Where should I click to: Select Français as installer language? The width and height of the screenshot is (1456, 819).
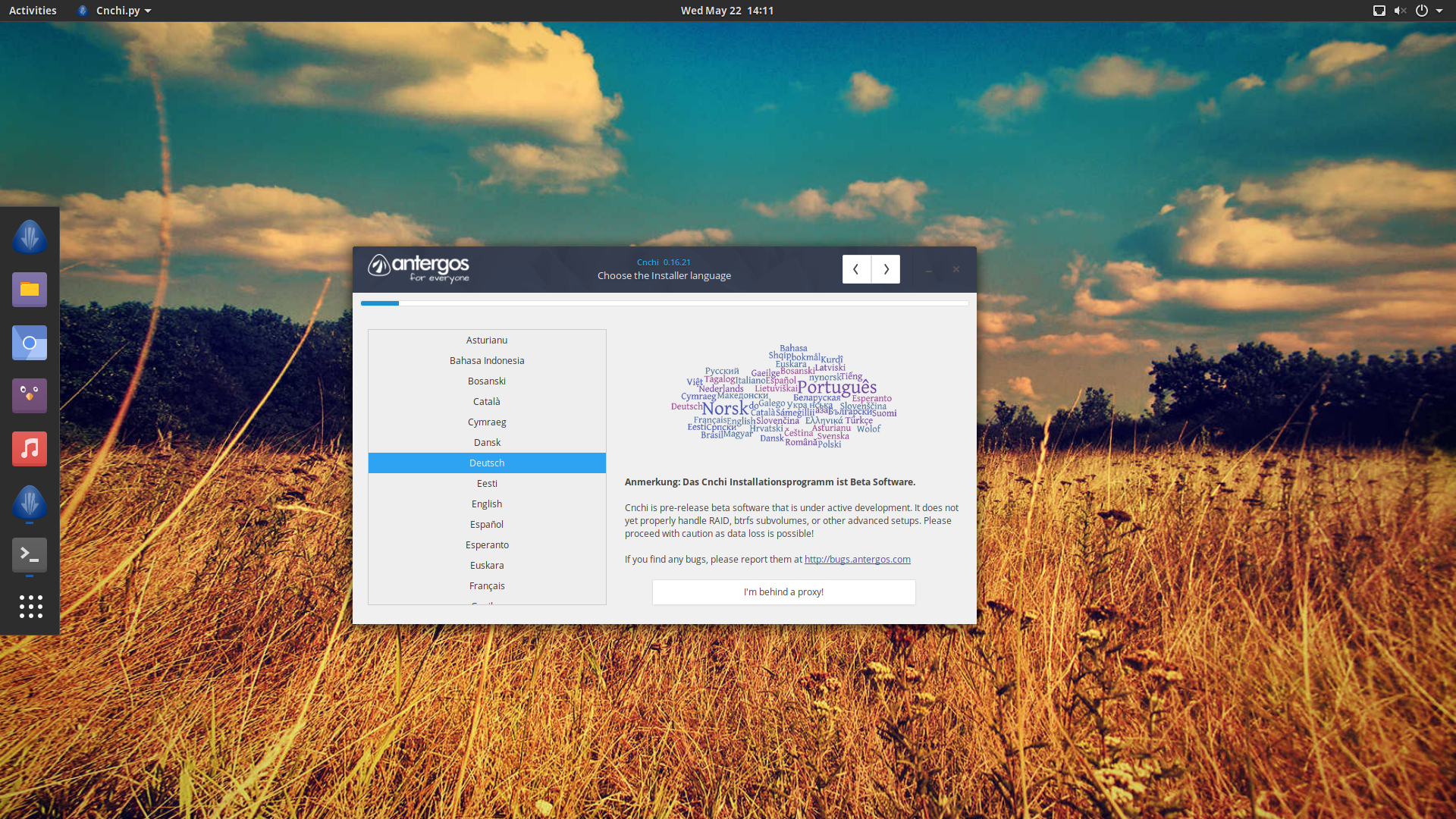[x=487, y=586]
